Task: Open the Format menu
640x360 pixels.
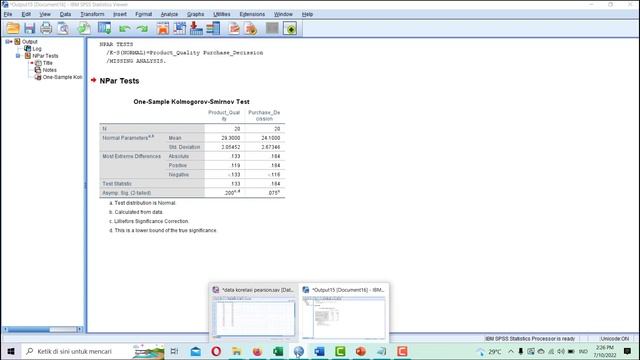Action: tap(143, 14)
